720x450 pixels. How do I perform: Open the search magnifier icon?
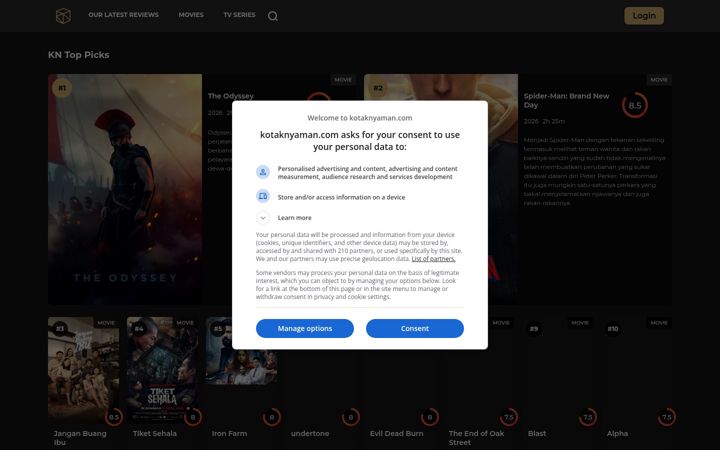pyautogui.click(x=273, y=16)
